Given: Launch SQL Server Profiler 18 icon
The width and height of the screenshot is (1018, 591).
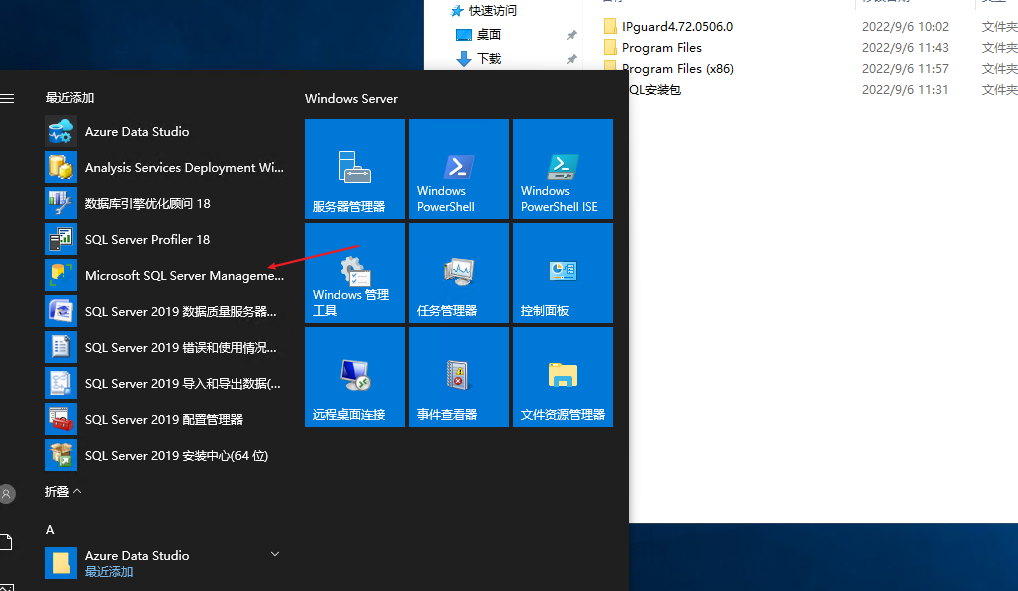Looking at the screenshot, I should click(61, 240).
